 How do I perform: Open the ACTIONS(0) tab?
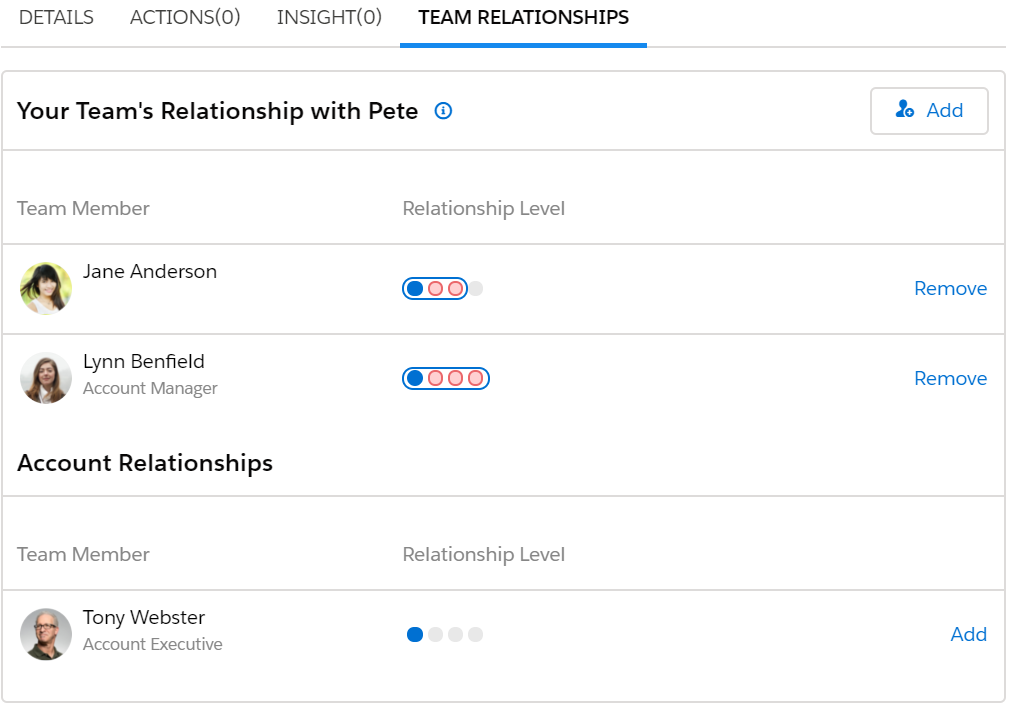pyautogui.click(x=185, y=17)
